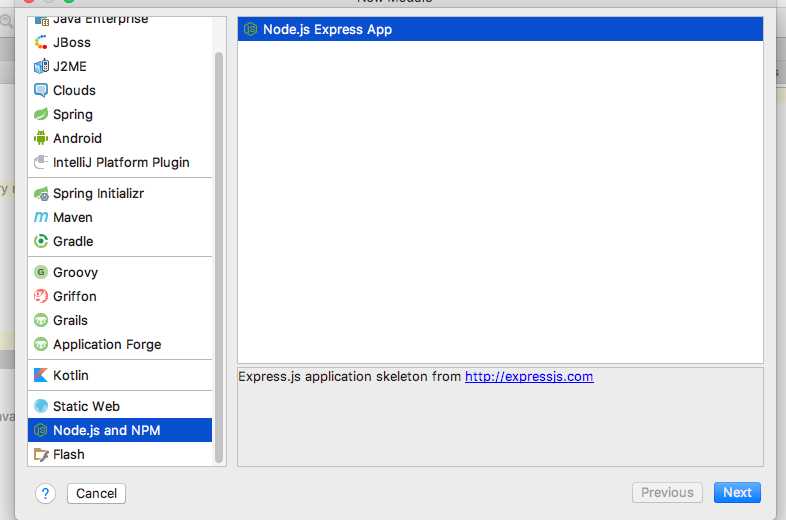The image size is (786, 520).
Task: Click the J2ME phone icon
Action: tap(41, 66)
